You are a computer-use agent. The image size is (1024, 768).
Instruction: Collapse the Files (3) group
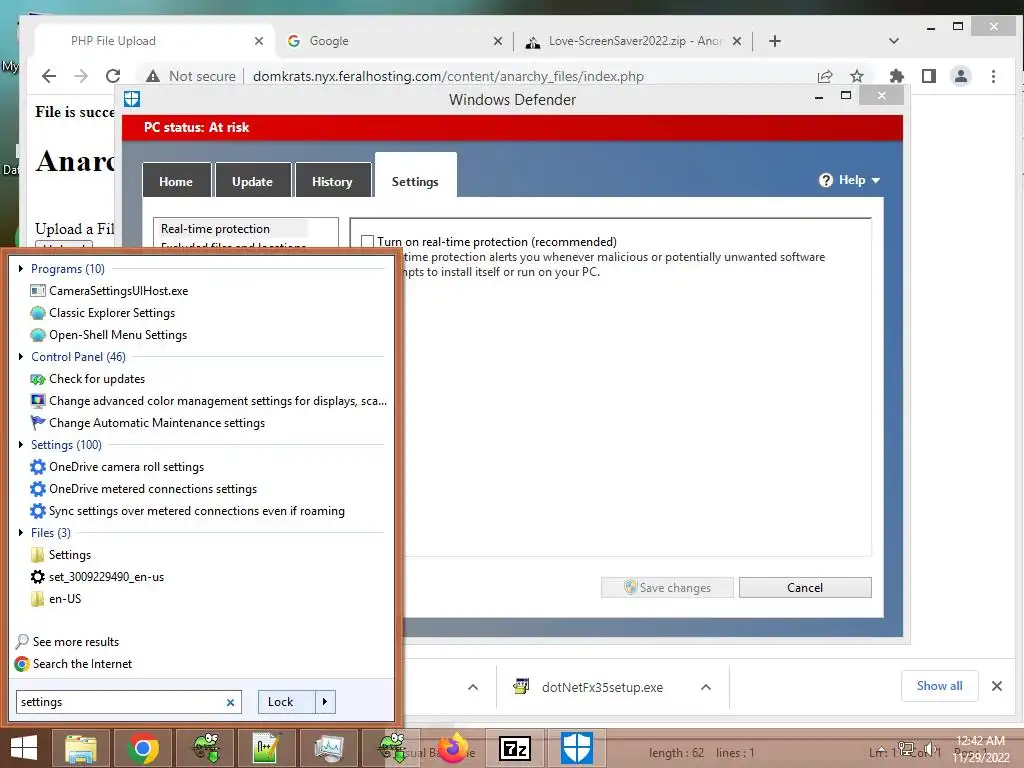tap(21, 533)
